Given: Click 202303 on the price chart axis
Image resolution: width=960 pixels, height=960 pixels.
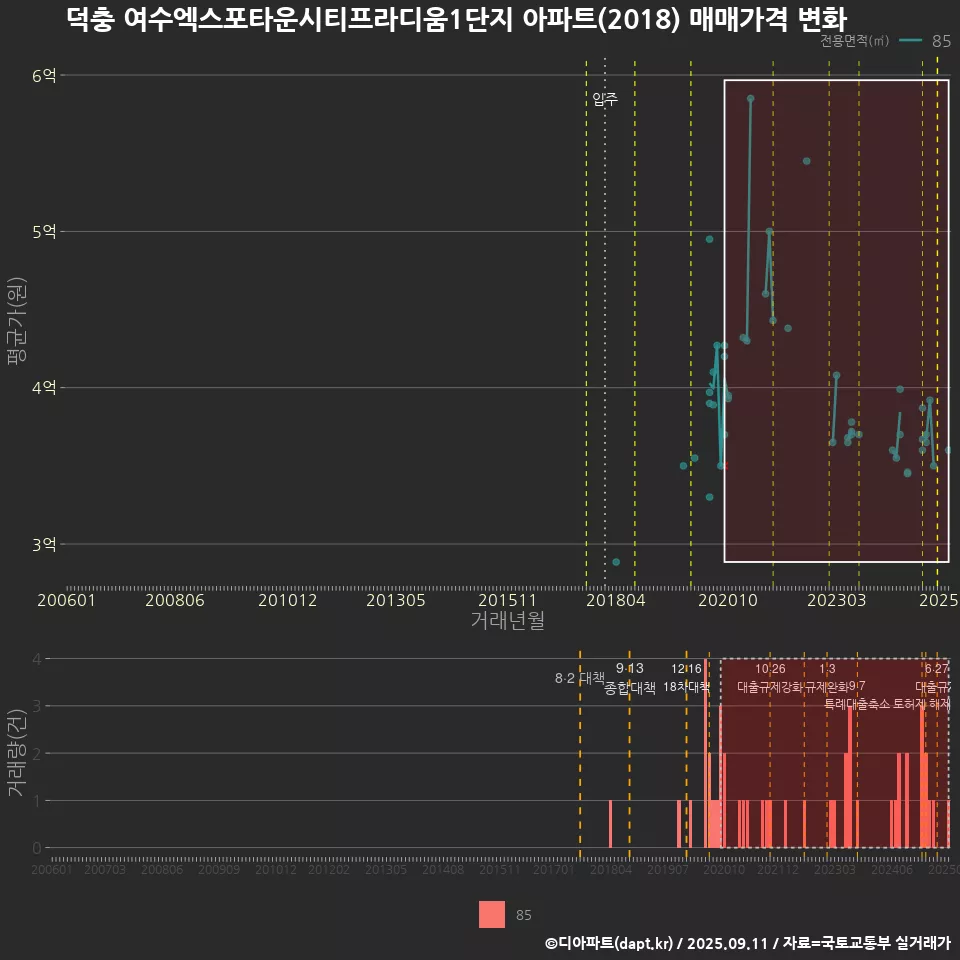Looking at the screenshot, I should point(836,600).
